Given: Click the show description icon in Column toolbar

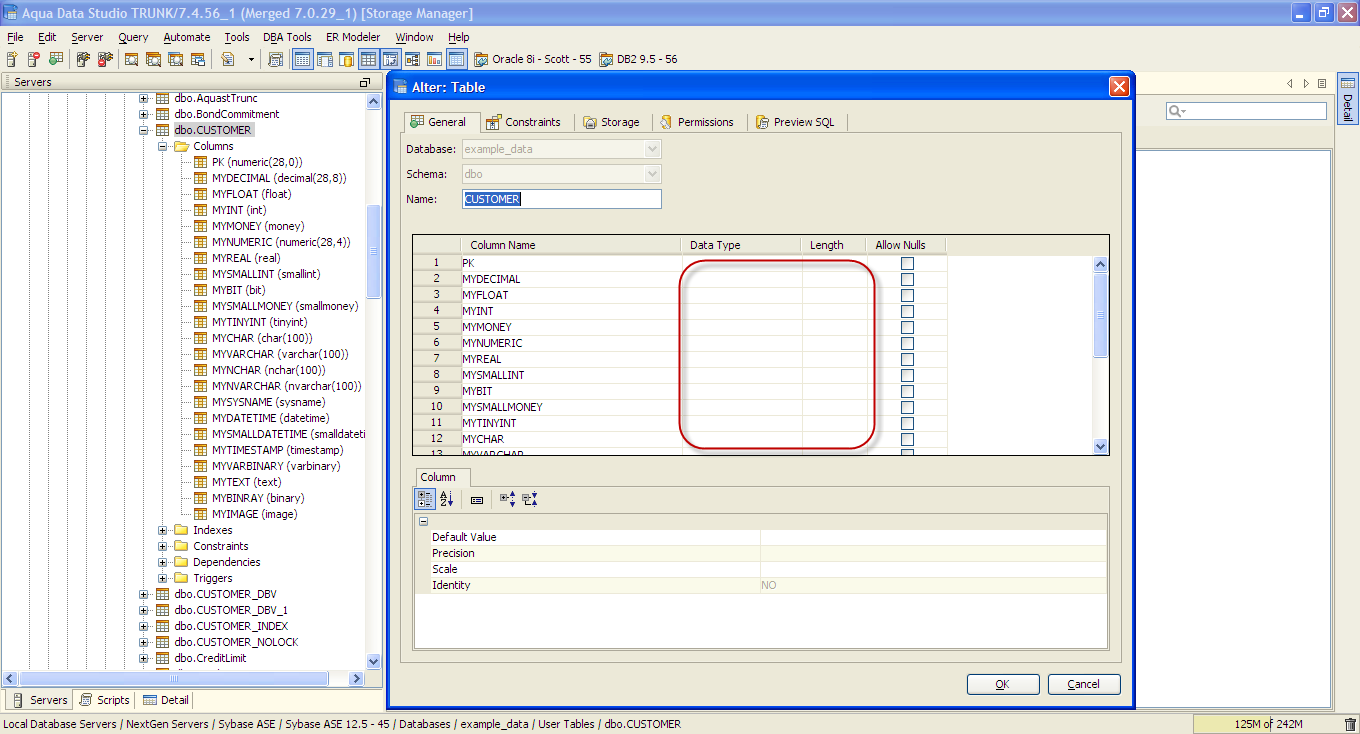Looking at the screenshot, I should (x=477, y=499).
